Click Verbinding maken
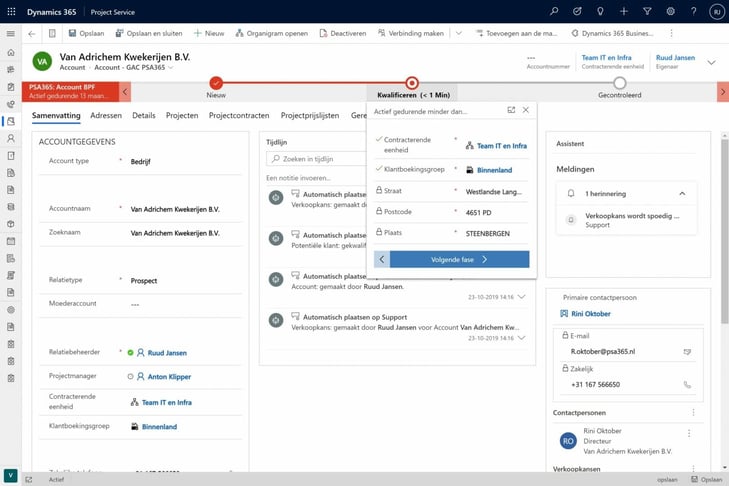 [x=411, y=33]
